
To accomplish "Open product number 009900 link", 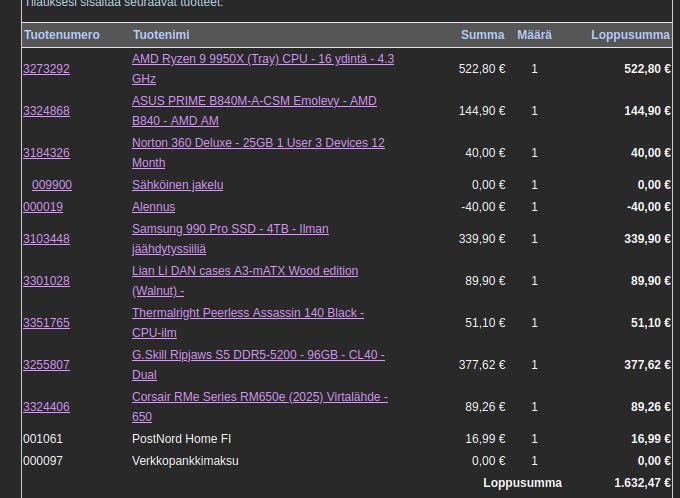I will coord(52,185).
